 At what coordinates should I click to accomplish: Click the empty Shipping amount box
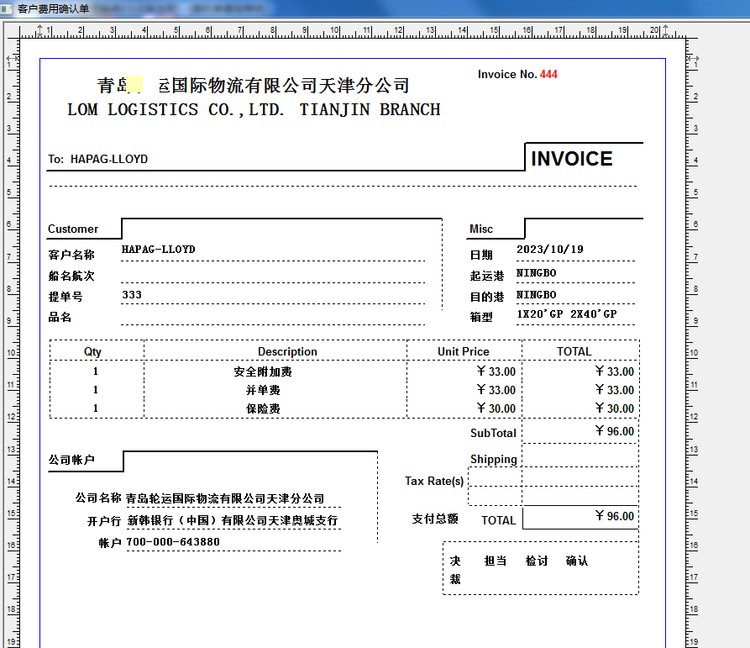pyautogui.click(x=579, y=457)
